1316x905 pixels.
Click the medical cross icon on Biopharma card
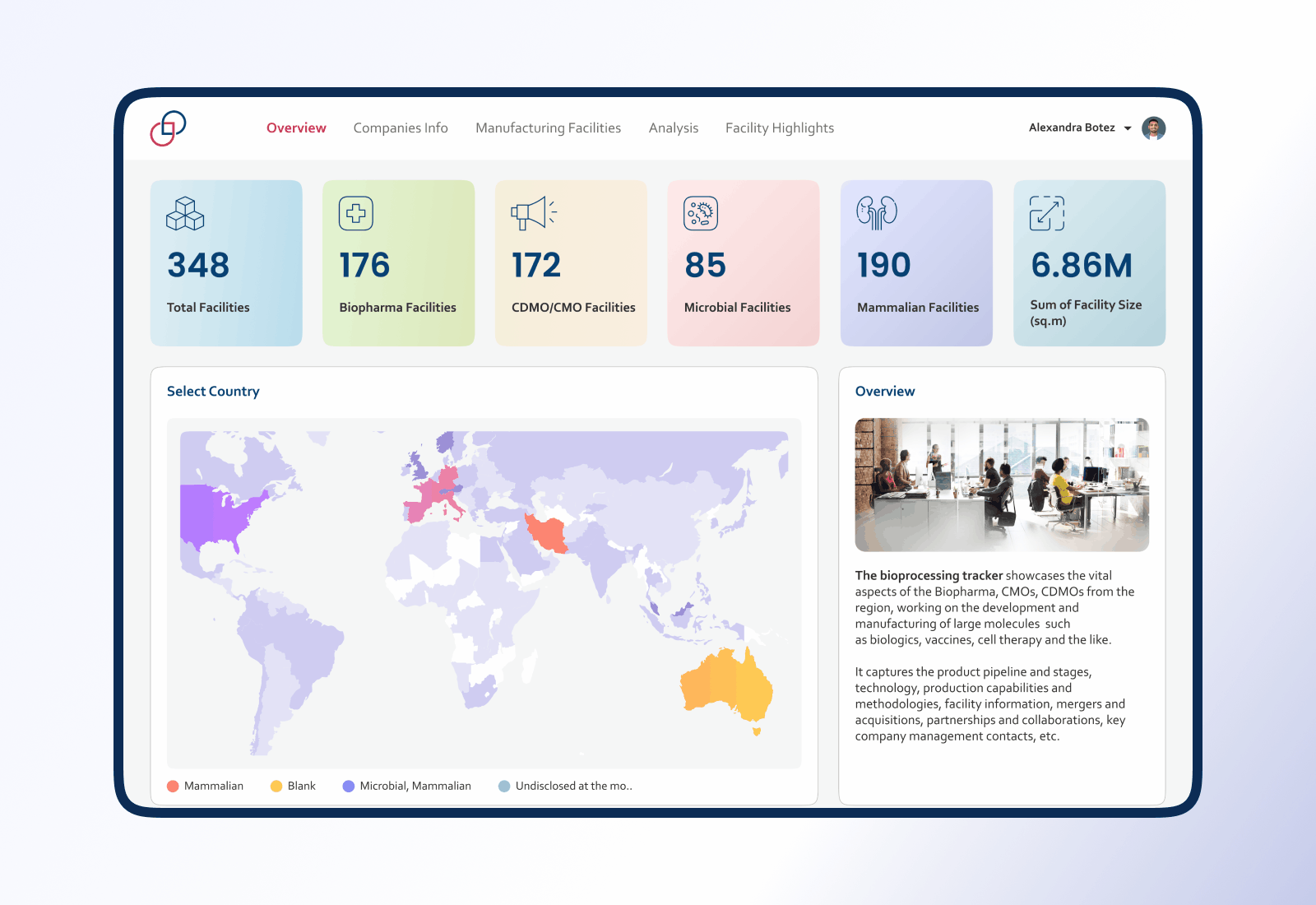point(356,214)
